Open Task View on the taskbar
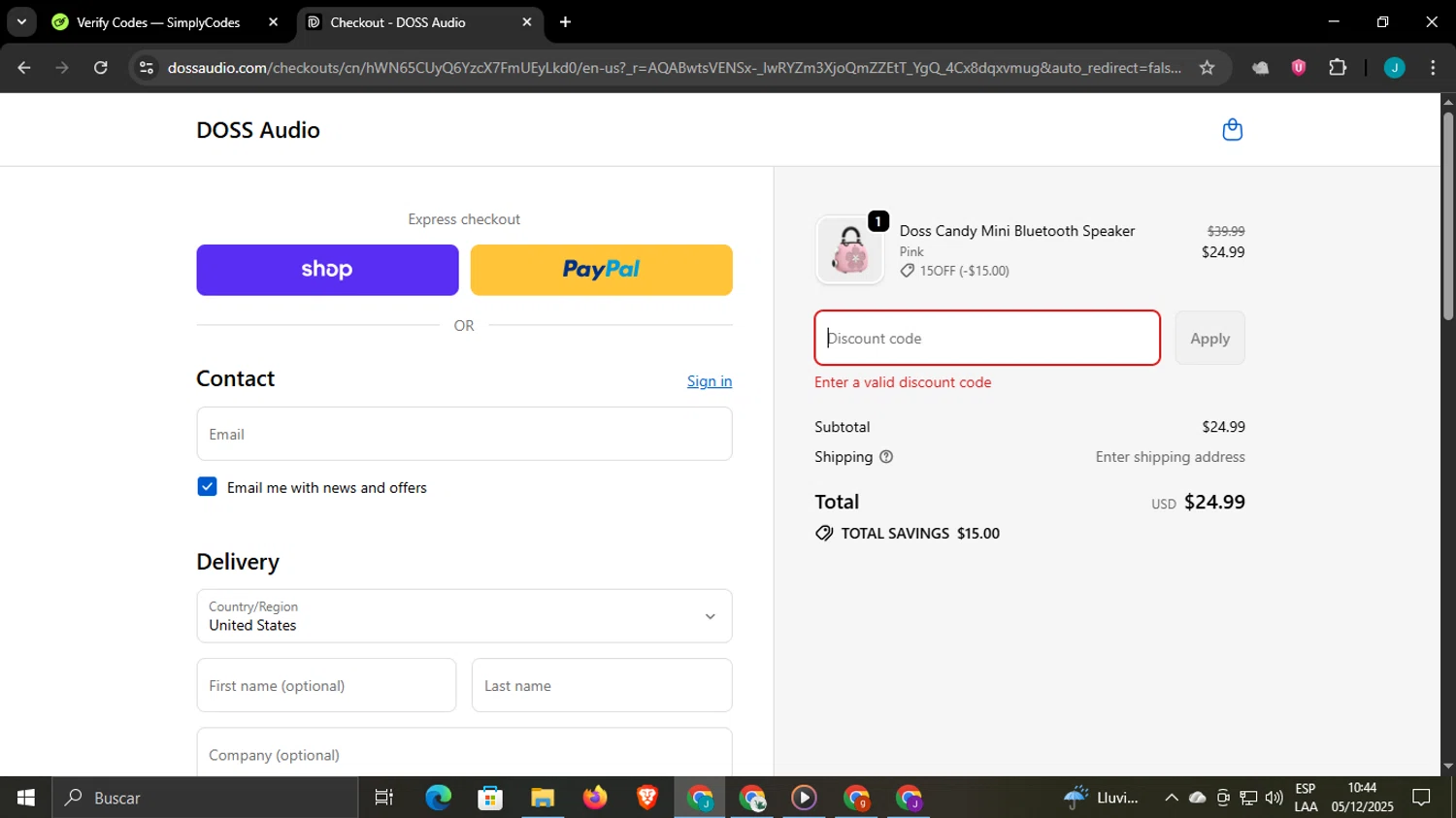The height and width of the screenshot is (818, 1456). pyautogui.click(x=384, y=798)
